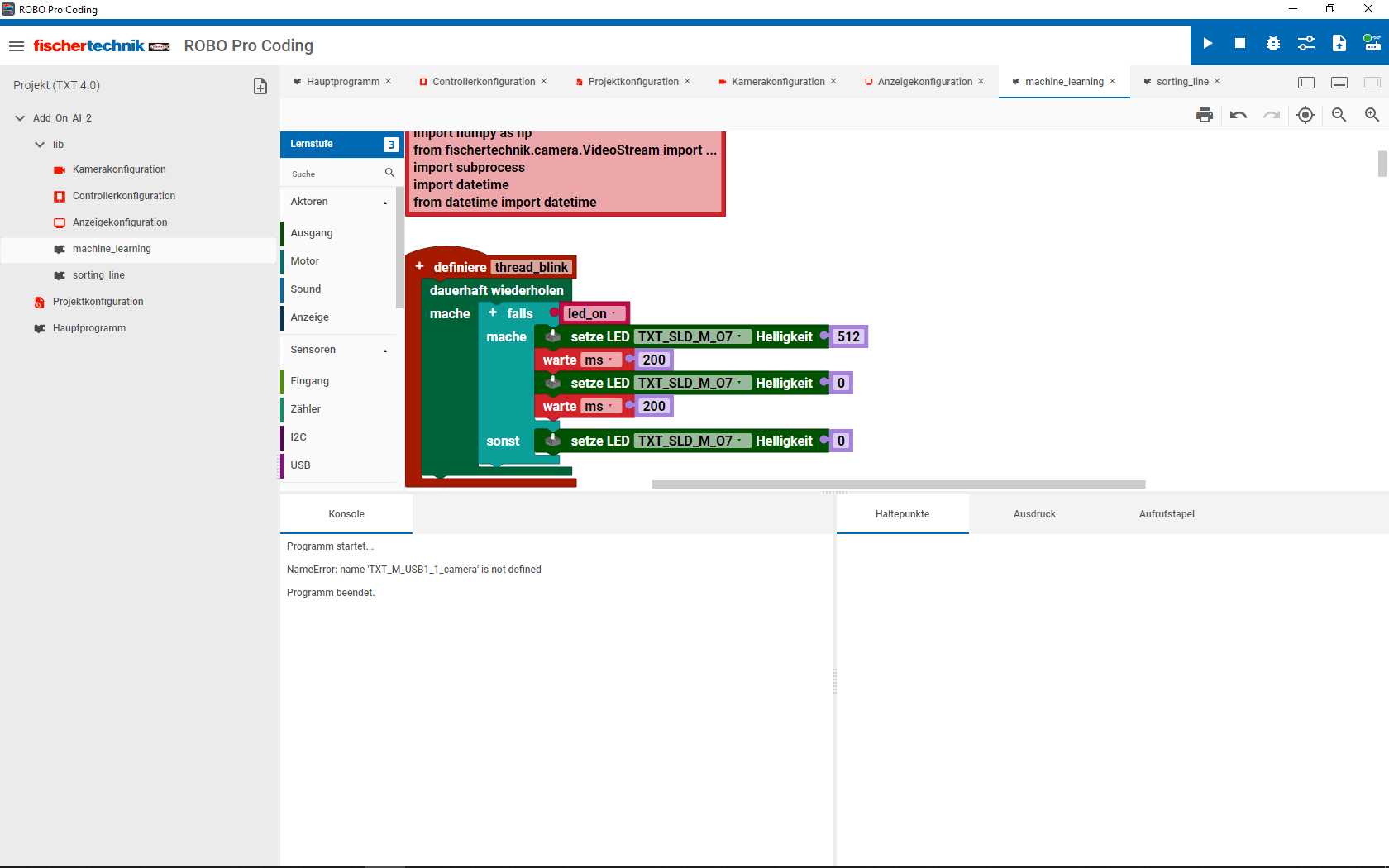
Task: Zoom out of the block workspace
Action: 1339,115
